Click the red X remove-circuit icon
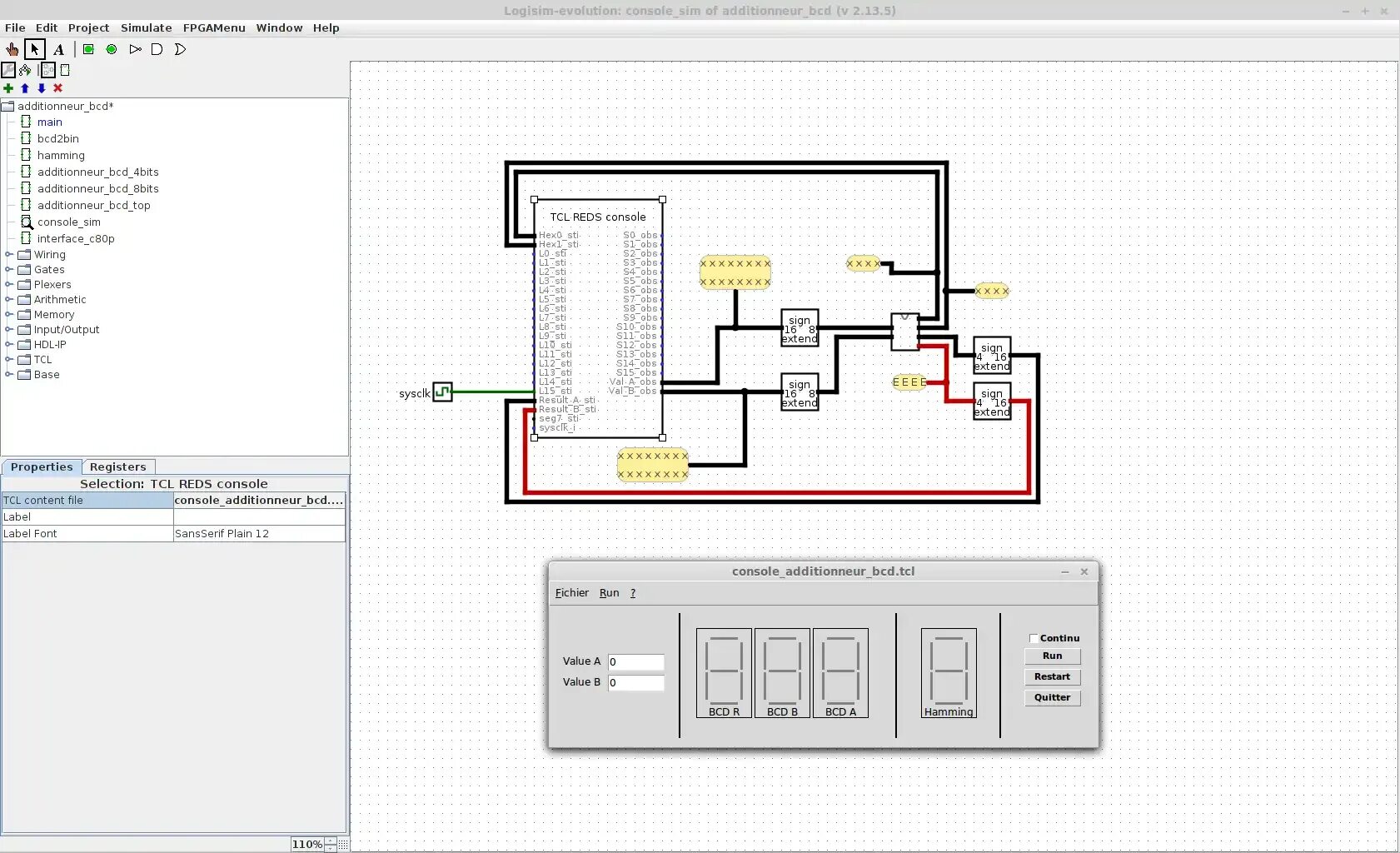 (x=57, y=88)
